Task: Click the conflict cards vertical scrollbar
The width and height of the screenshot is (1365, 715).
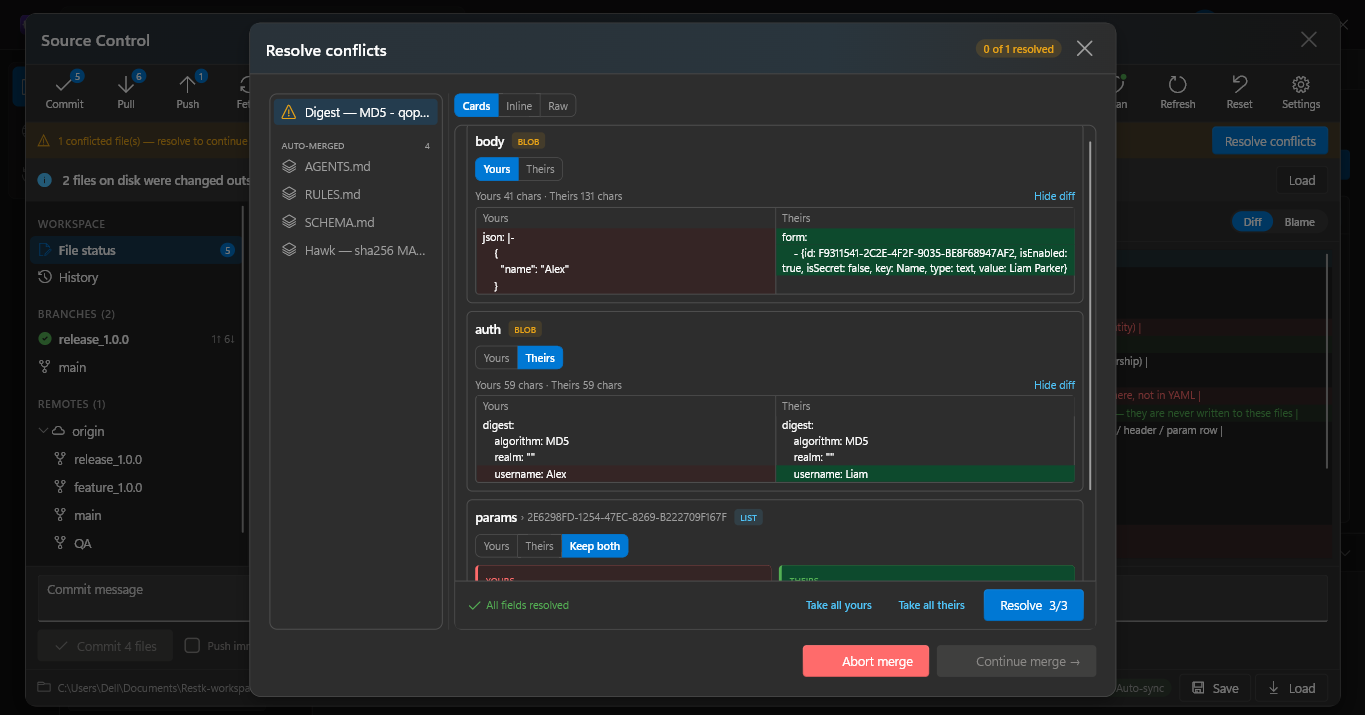Action: 1090,315
